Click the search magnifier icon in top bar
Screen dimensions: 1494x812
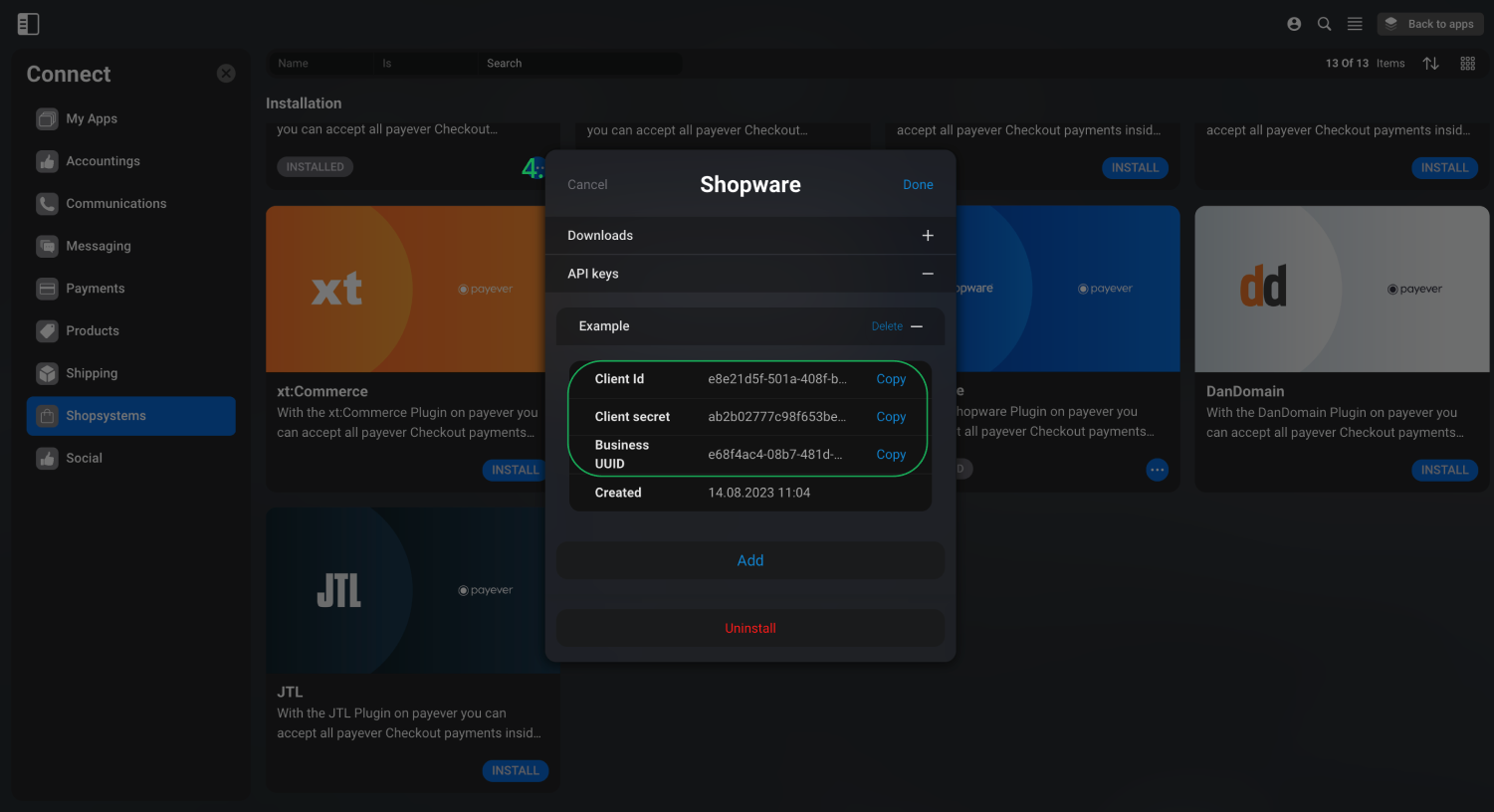point(1325,24)
